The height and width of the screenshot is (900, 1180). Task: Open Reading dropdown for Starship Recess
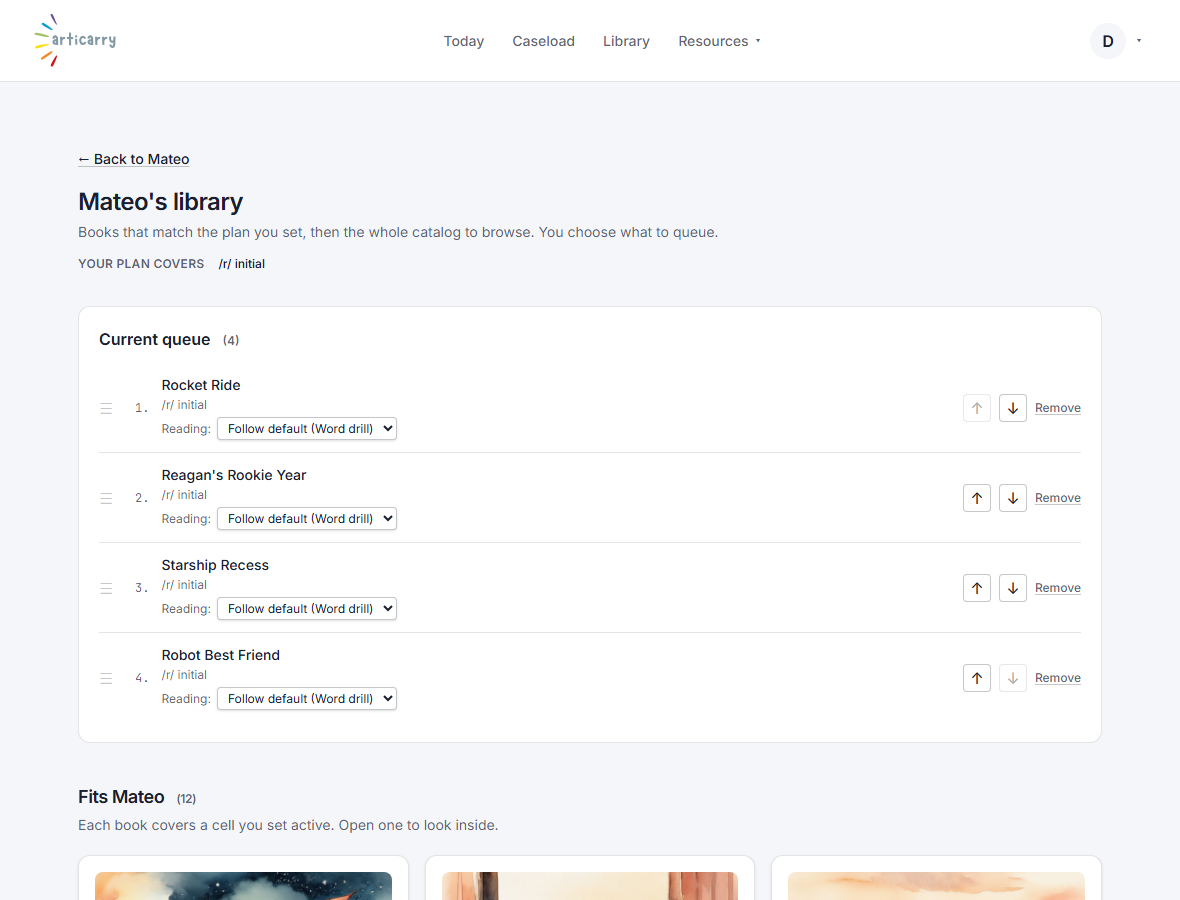coord(306,609)
